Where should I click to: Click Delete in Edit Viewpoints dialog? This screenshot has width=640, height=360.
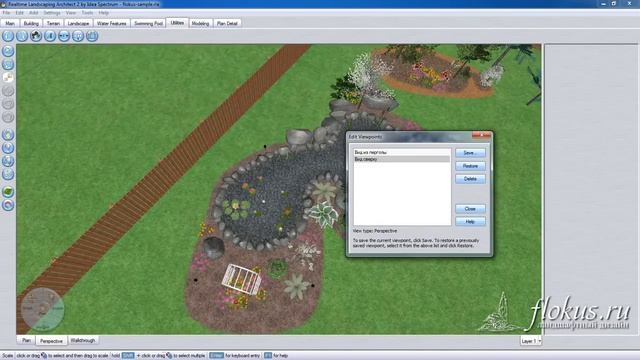tap(470, 179)
